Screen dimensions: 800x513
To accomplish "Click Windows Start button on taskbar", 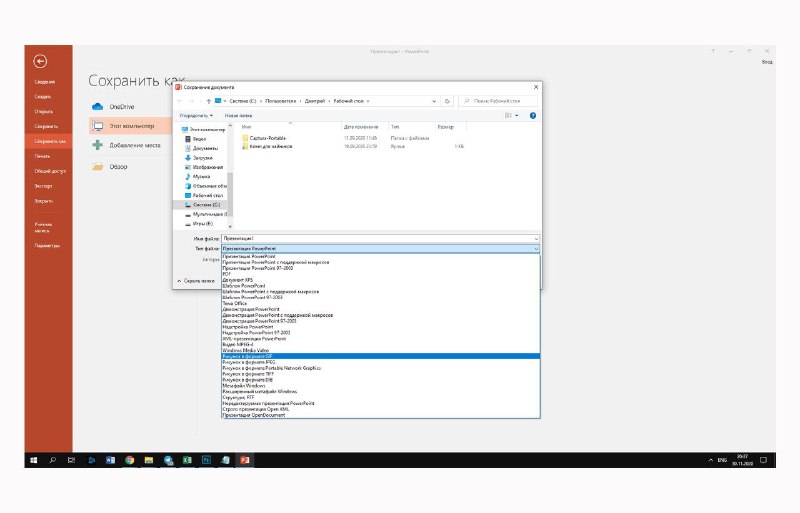I will 34,460.
